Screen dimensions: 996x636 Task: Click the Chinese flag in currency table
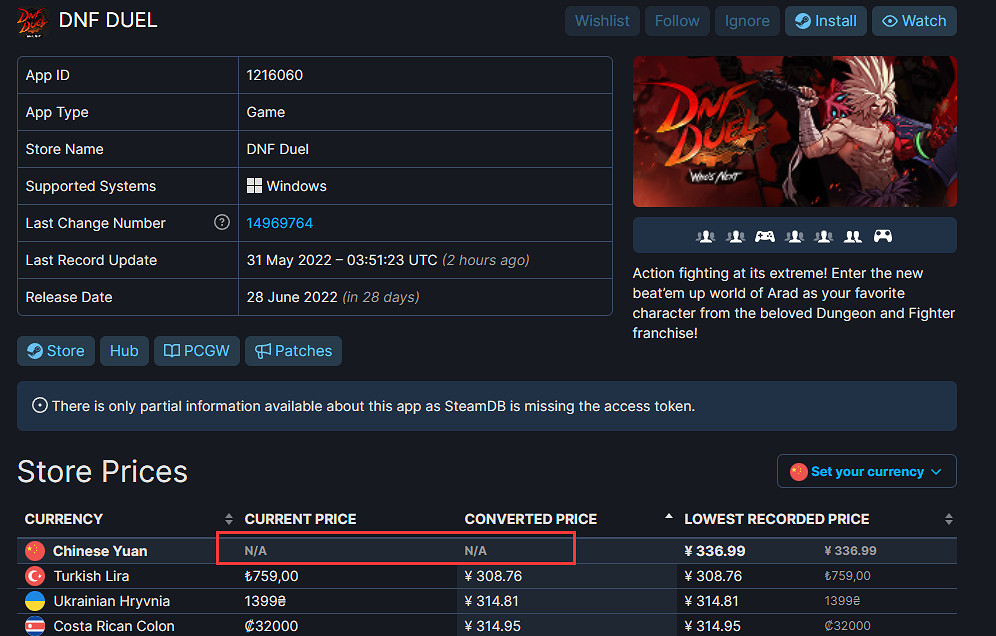[x=35, y=551]
